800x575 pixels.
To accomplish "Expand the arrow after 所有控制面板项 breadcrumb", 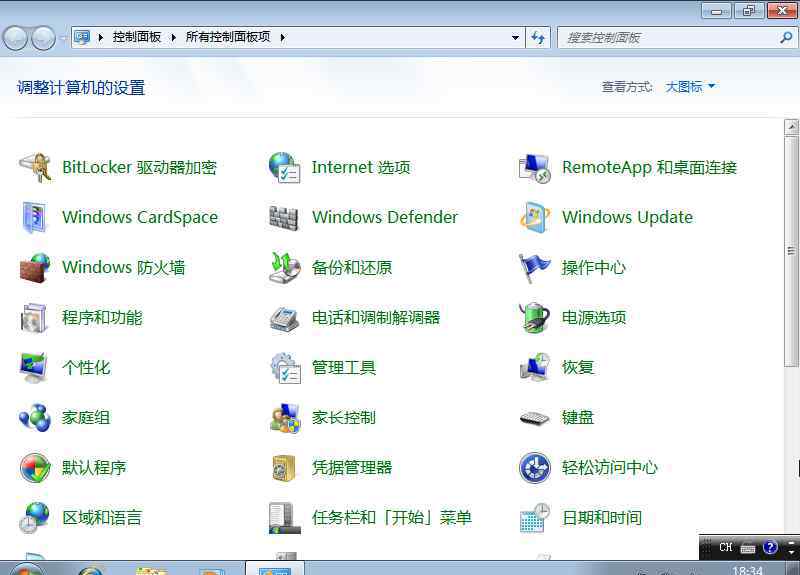I will 283,37.
